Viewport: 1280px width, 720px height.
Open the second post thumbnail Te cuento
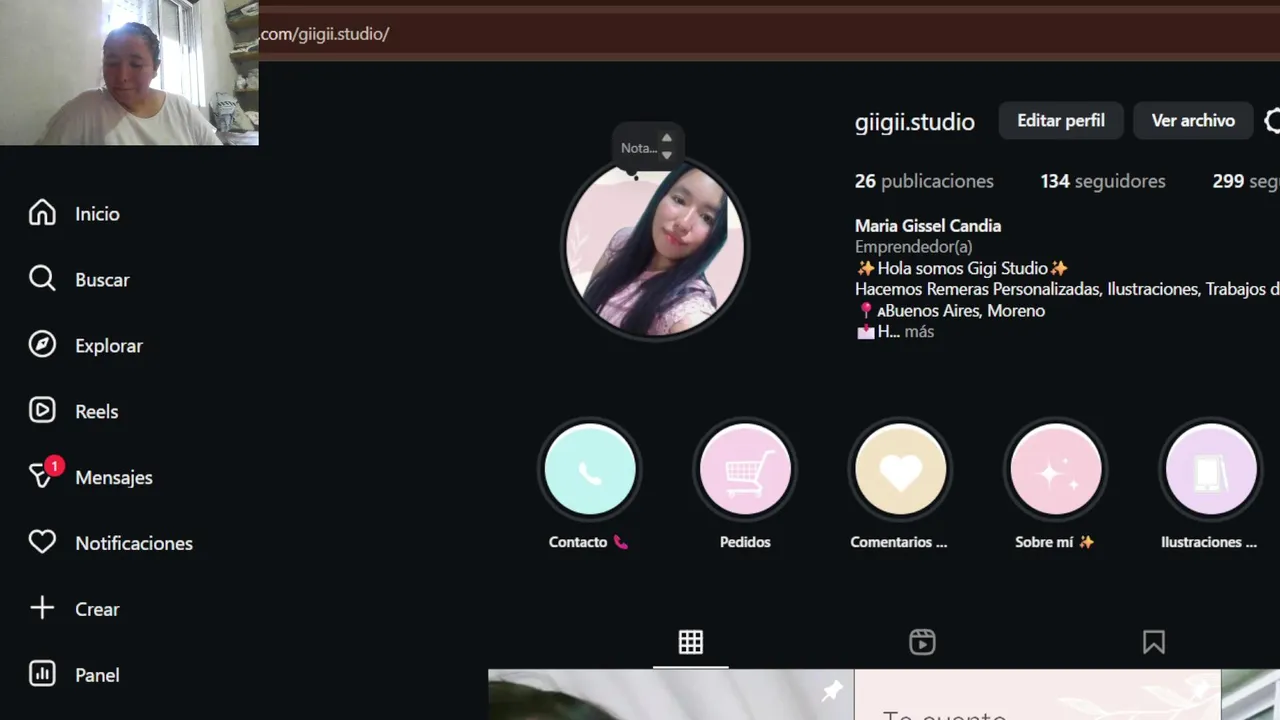(1037, 695)
